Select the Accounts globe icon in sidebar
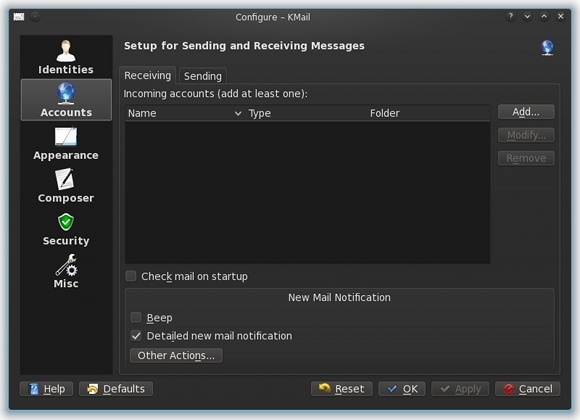 tap(66, 93)
